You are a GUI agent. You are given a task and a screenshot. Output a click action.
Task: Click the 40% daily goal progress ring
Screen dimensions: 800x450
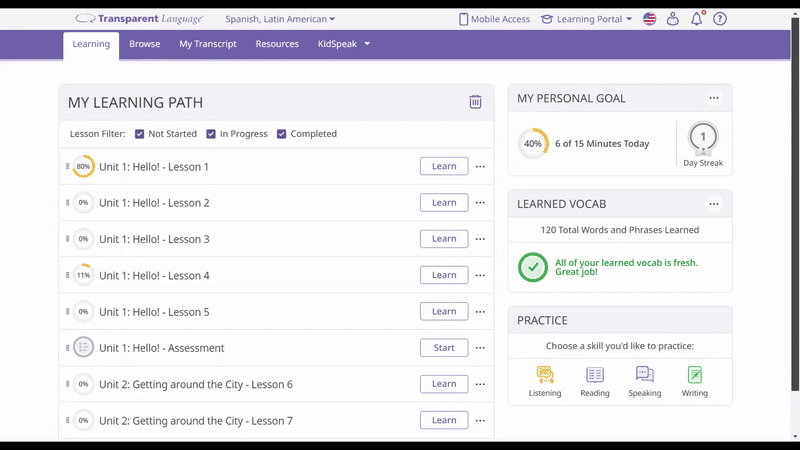533,143
